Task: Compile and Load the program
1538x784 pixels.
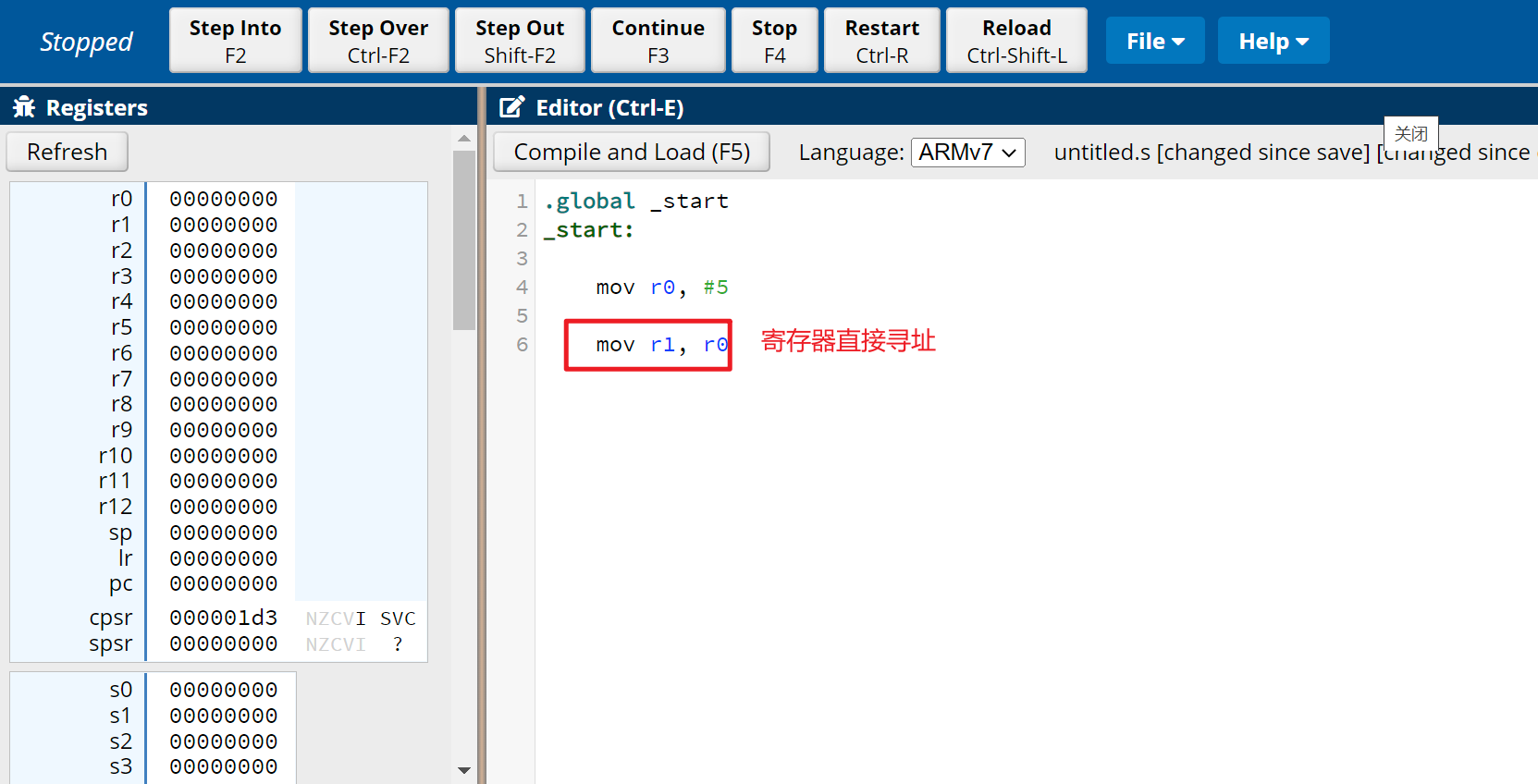Action: coord(632,152)
